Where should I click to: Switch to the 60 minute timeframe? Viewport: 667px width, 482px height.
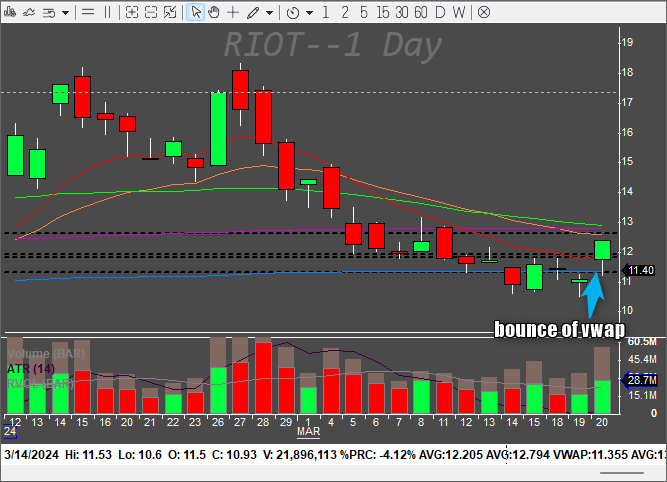click(421, 12)
